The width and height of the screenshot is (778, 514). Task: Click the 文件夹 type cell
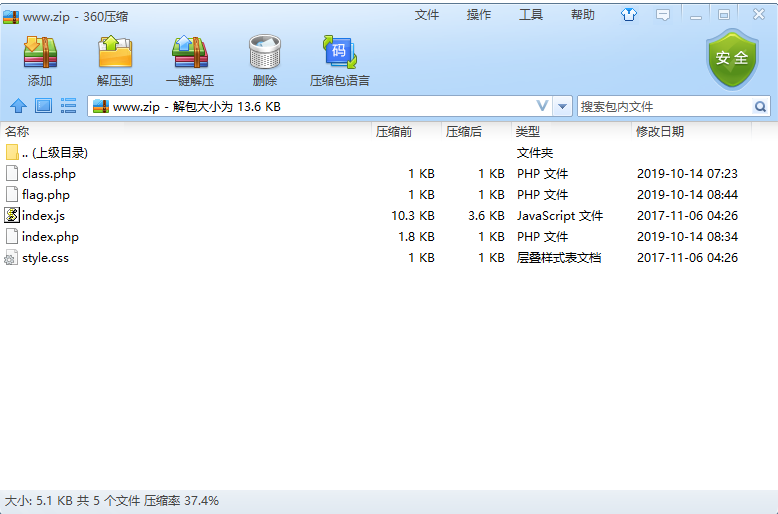point(535,153)
